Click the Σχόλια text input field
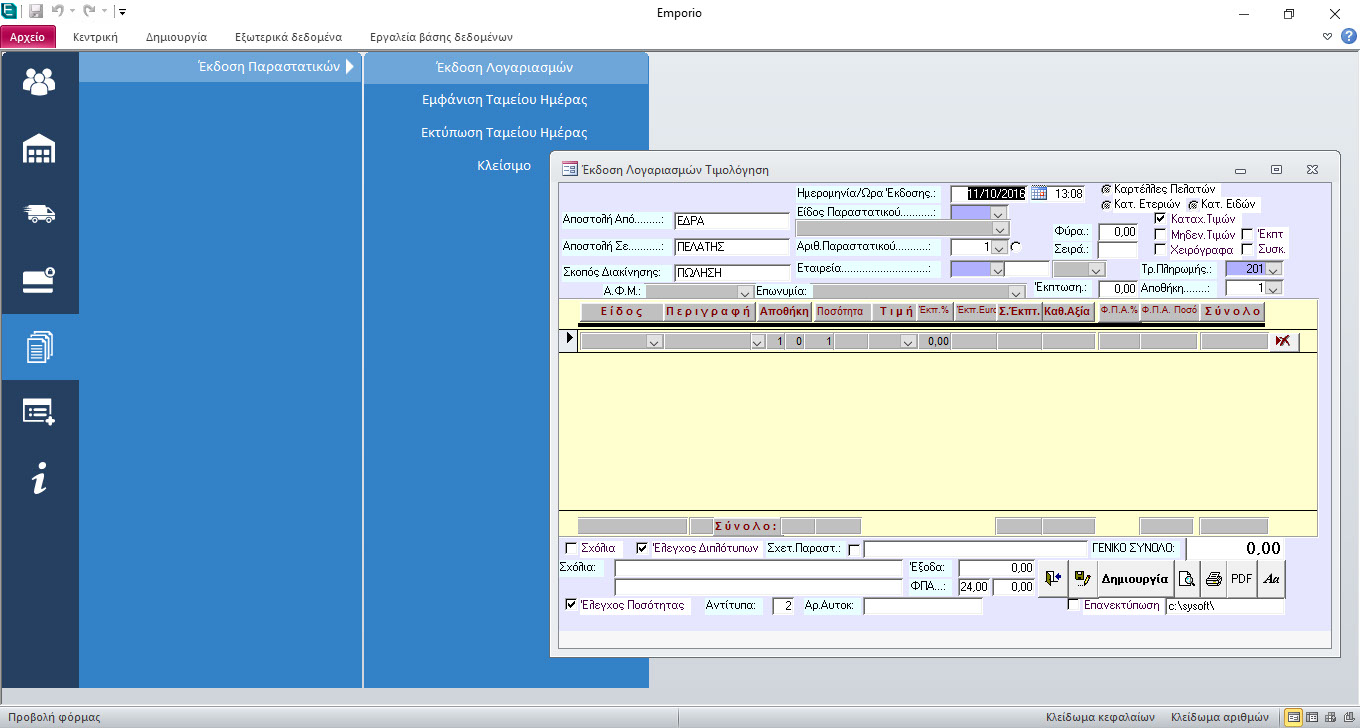 point(758,568)
